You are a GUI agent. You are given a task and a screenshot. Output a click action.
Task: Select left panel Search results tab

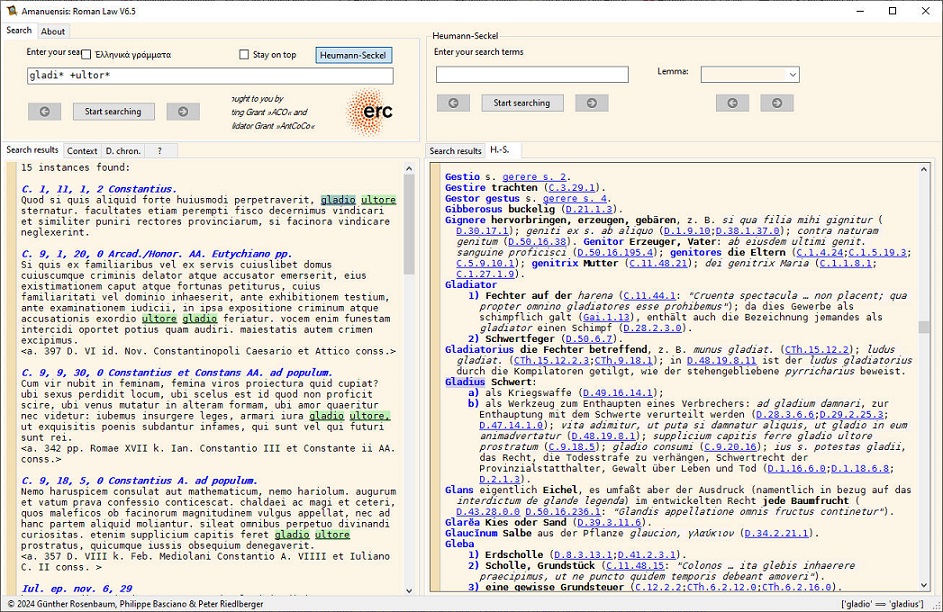point(32,150)
